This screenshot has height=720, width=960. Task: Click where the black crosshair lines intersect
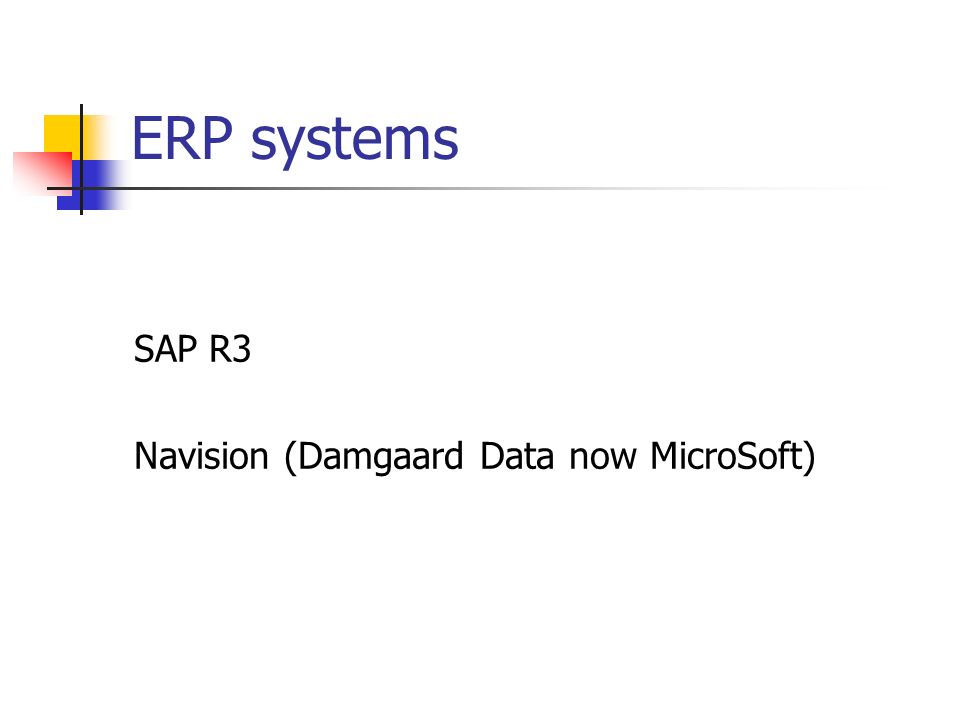[x=81, y=188]
